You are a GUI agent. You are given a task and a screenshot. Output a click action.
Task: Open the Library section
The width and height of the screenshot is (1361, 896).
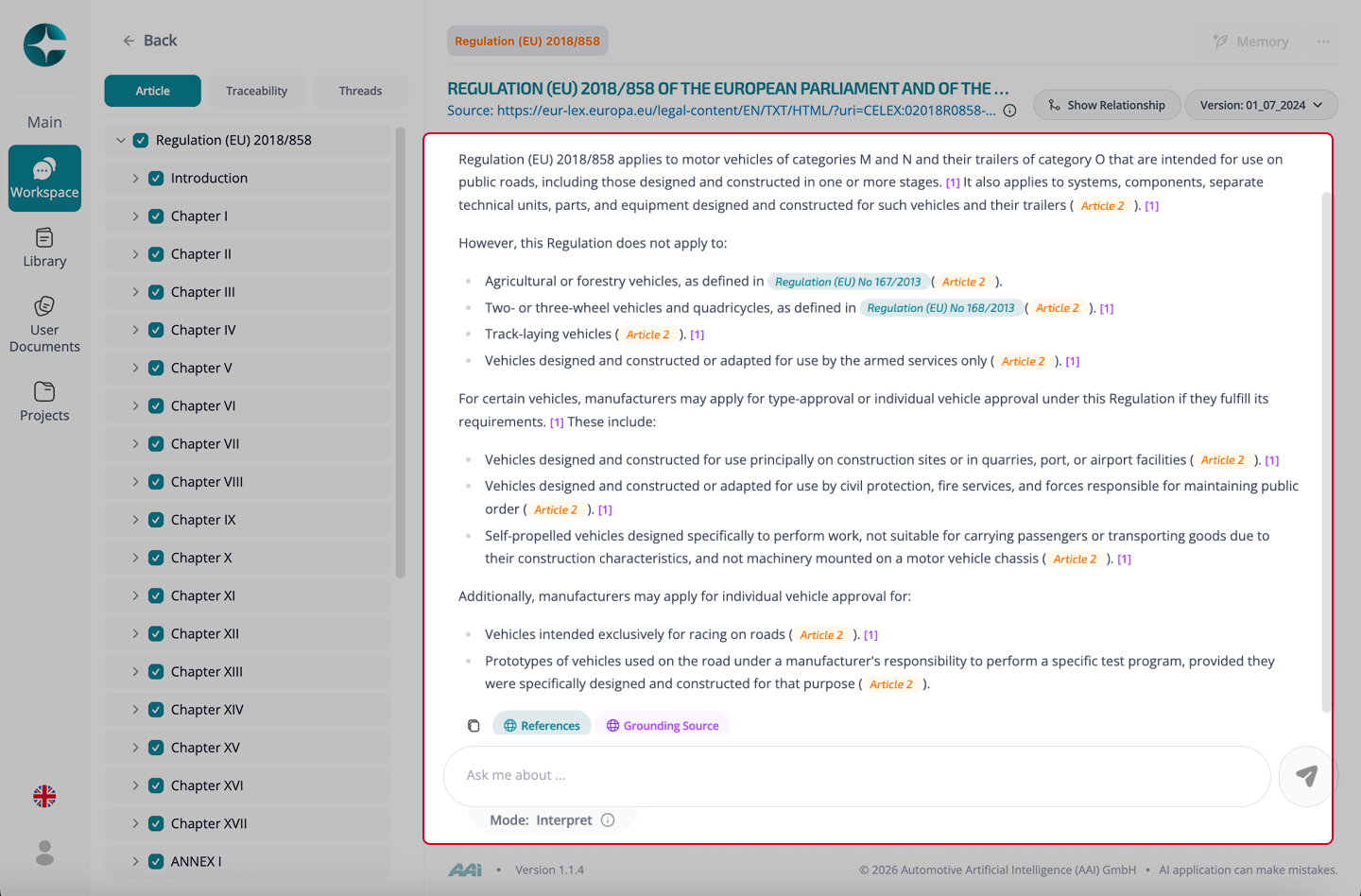pyautogui.click(x=44, y=248)
